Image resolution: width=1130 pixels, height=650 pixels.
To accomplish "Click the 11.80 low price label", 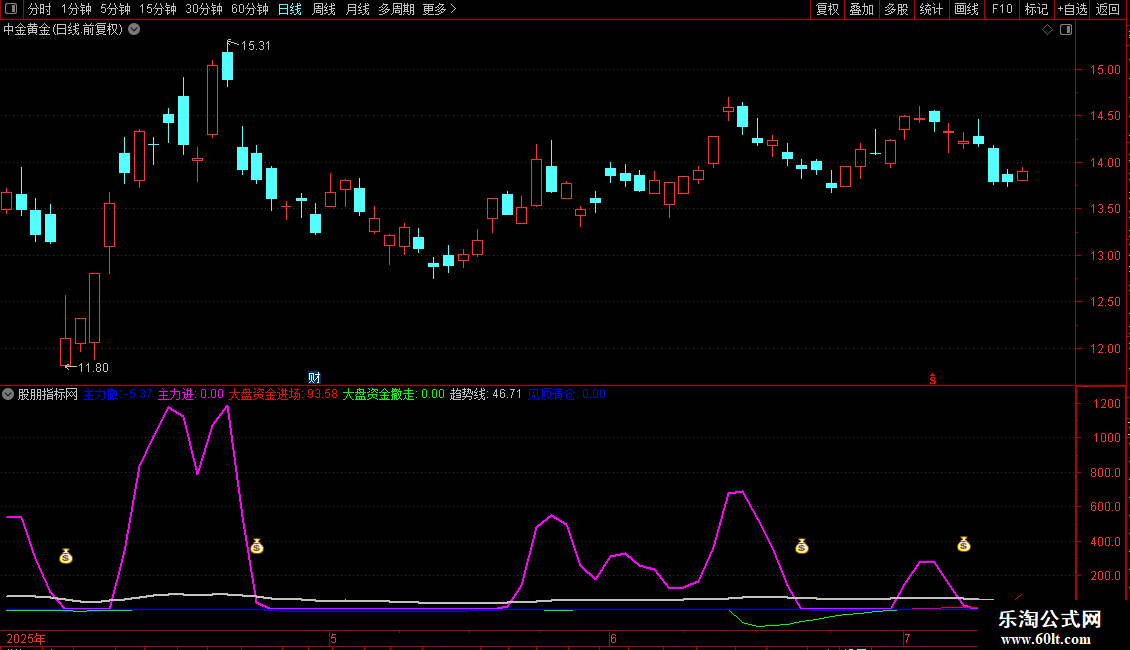I will point(93,368).
